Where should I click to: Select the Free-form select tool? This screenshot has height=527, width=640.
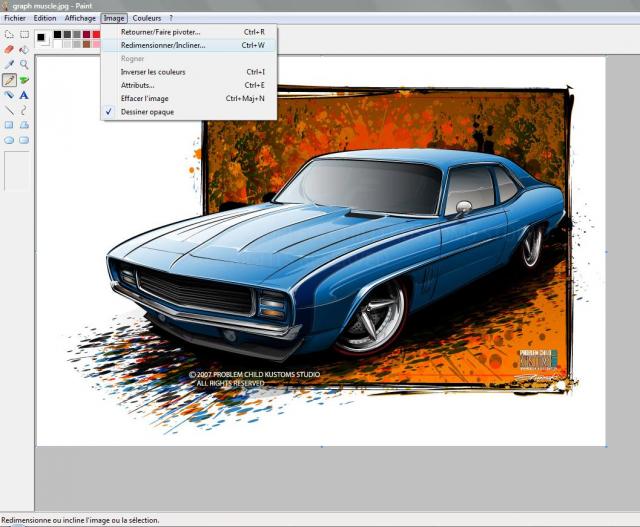pos(9,35)
